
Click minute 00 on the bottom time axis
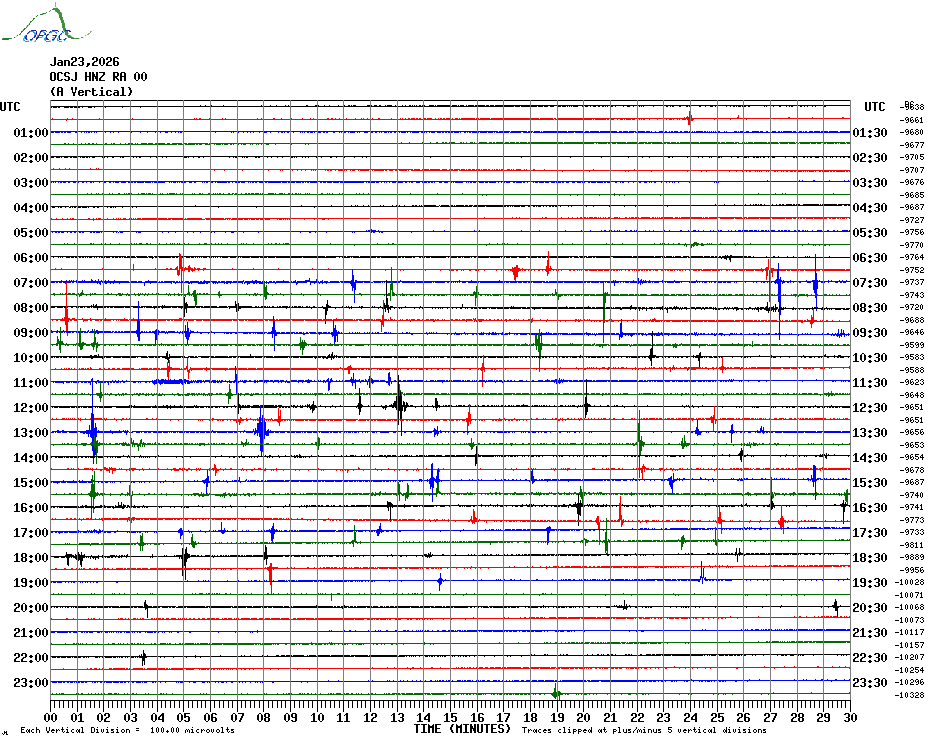pos(51,717)
